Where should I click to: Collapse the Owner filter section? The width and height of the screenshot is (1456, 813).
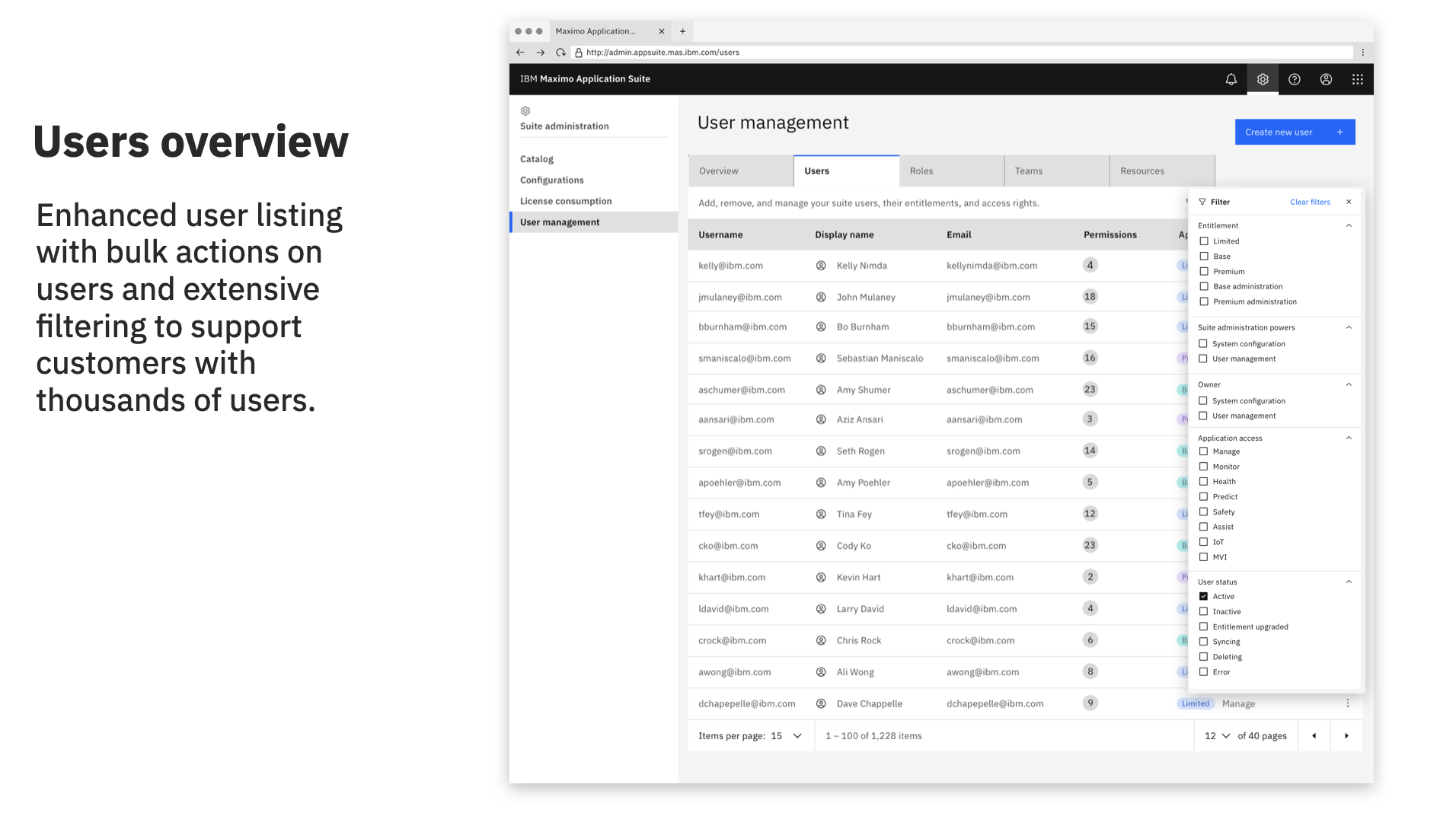point(1349,384)
